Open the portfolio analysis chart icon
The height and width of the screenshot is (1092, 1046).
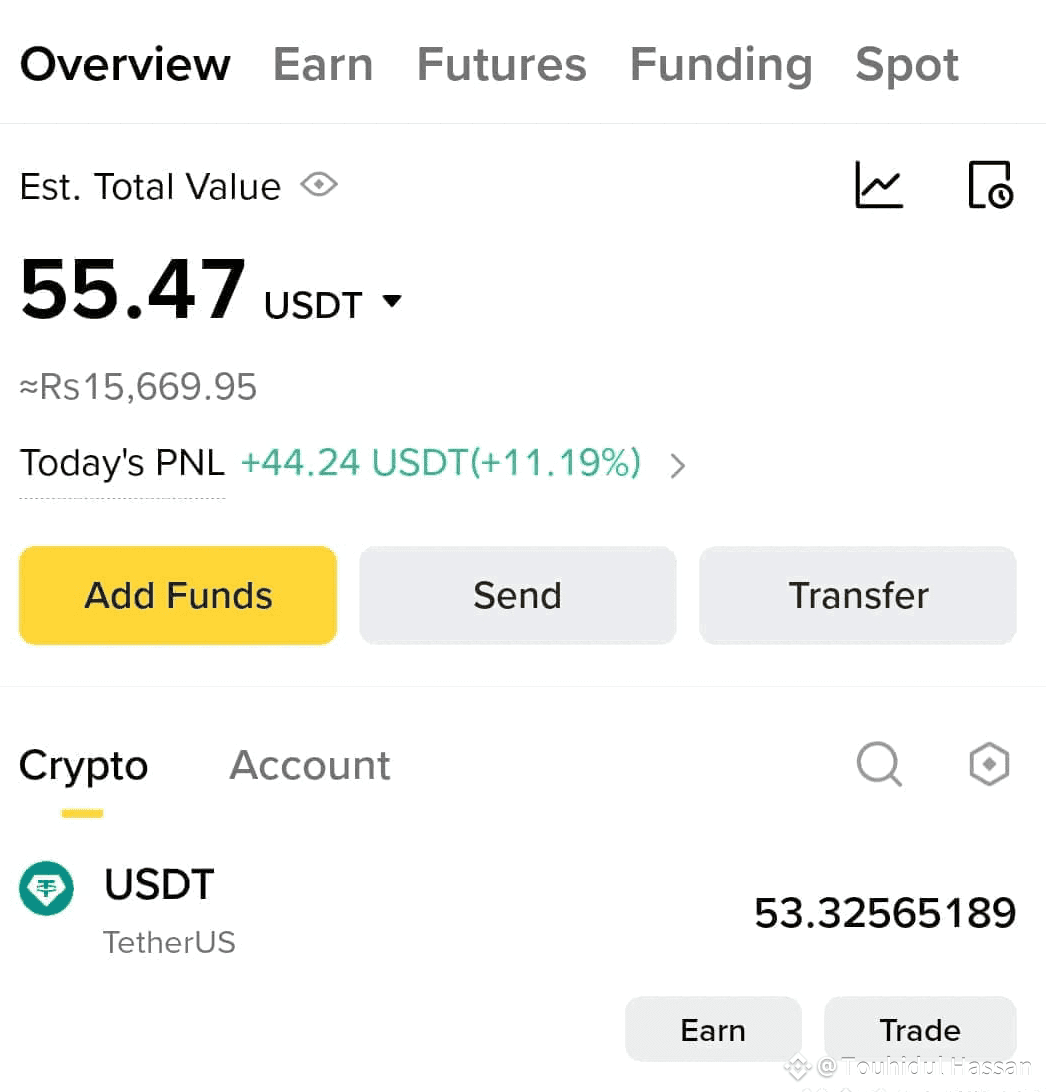coord(879,185)
